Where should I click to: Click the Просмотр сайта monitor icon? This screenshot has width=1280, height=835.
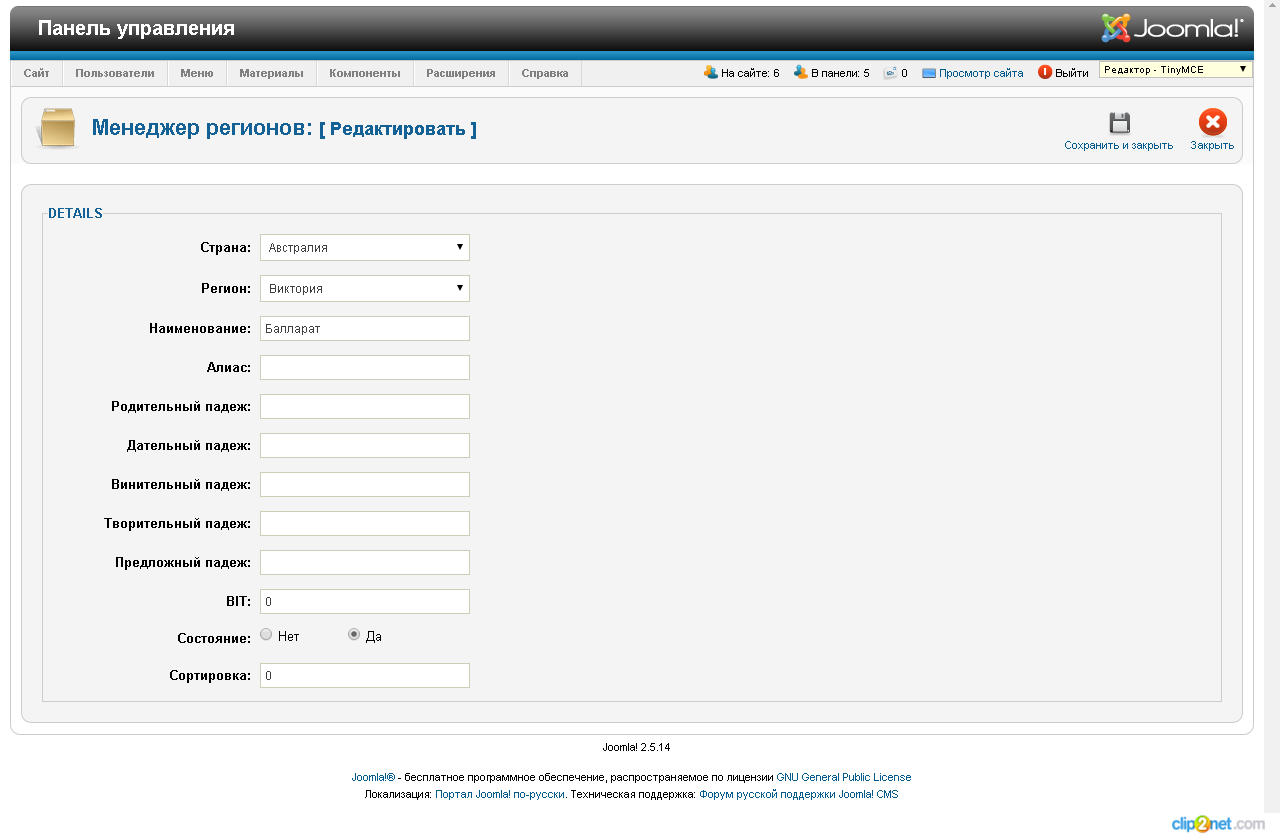[x=929, y=73]
